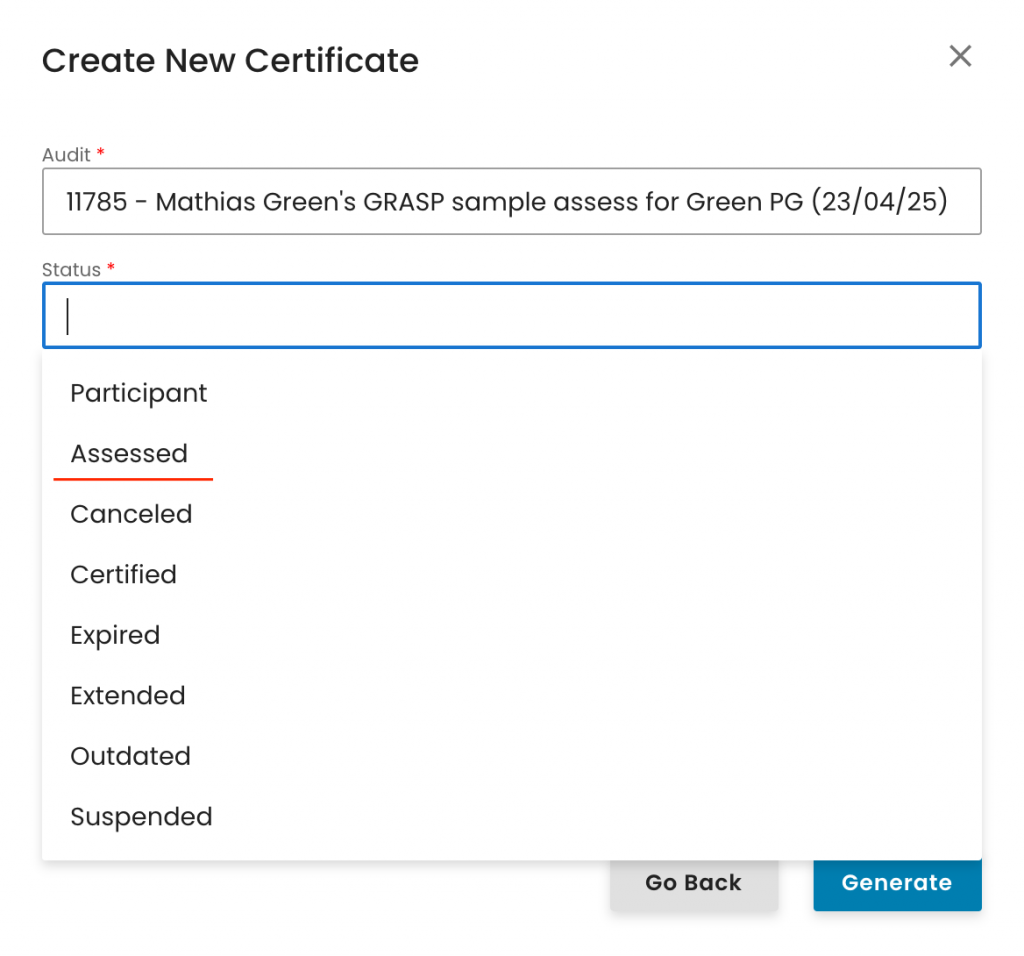Select Participant from the status list
The width and height of the screenshot is (1024, 956).
[139, 393]
